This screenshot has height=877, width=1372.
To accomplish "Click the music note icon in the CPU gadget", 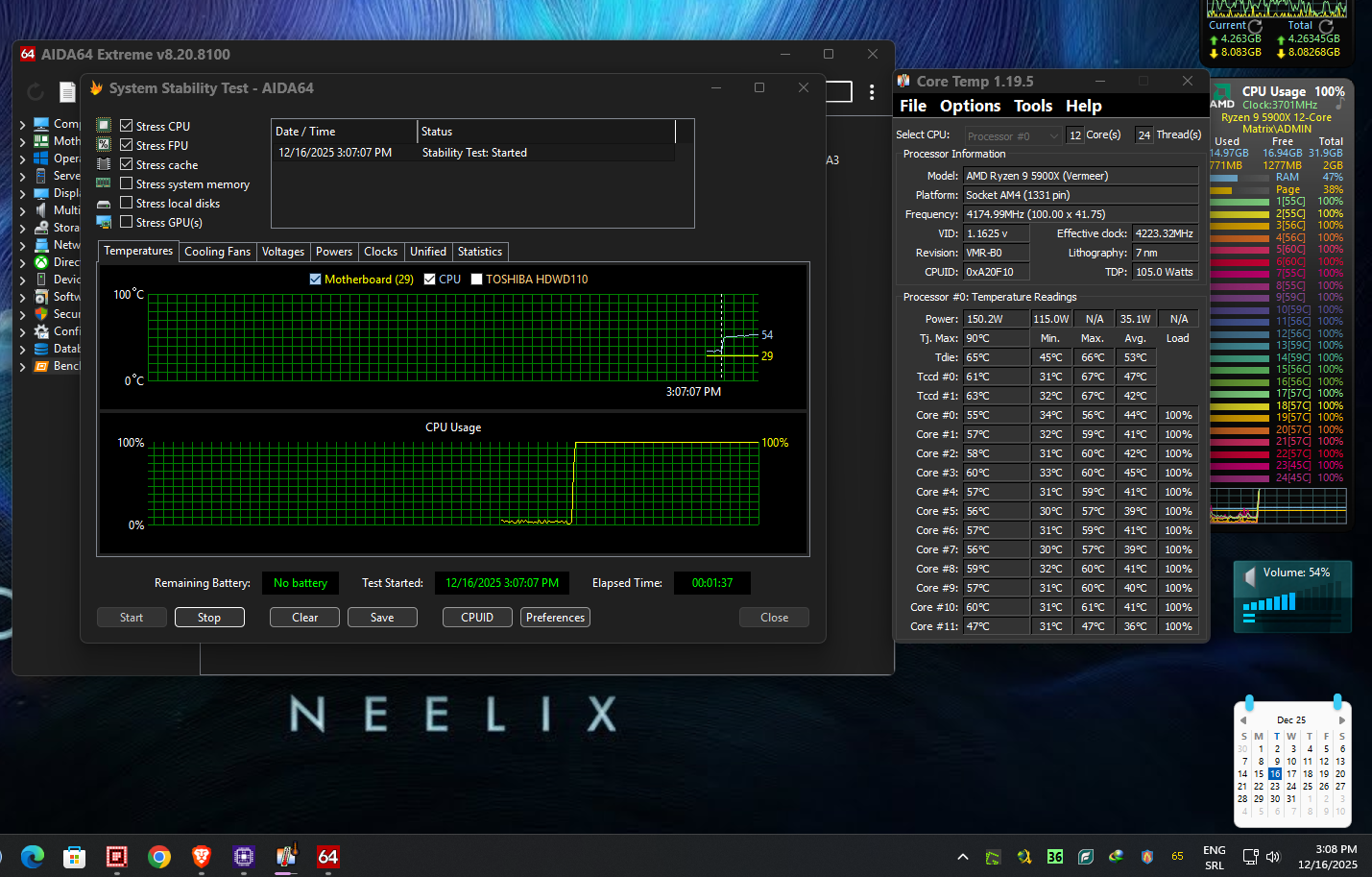I will click(1339, 104).
